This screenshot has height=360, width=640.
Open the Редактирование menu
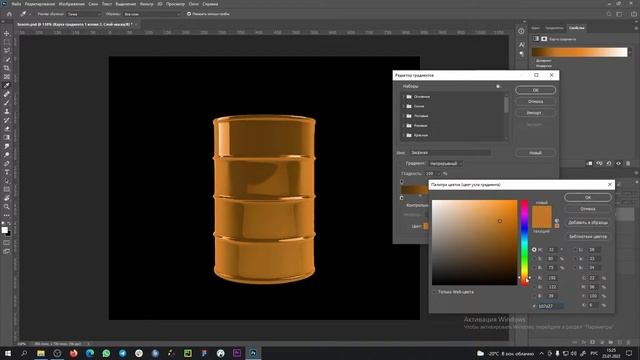point(40,4)
